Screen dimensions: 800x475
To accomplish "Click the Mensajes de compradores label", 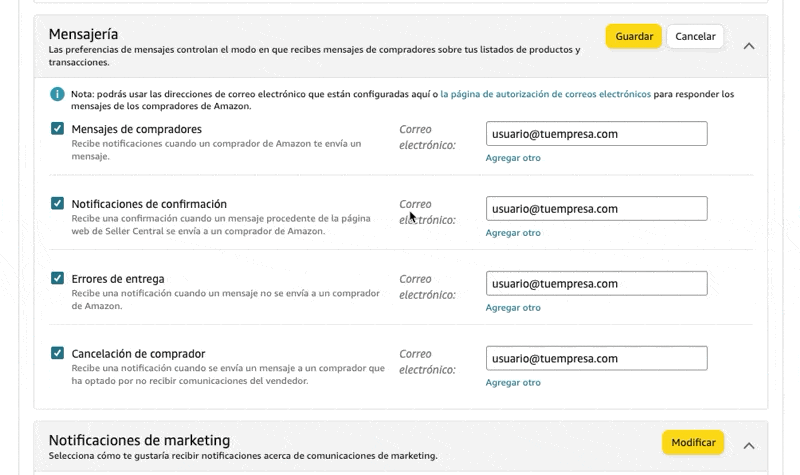I will point(136,129).
